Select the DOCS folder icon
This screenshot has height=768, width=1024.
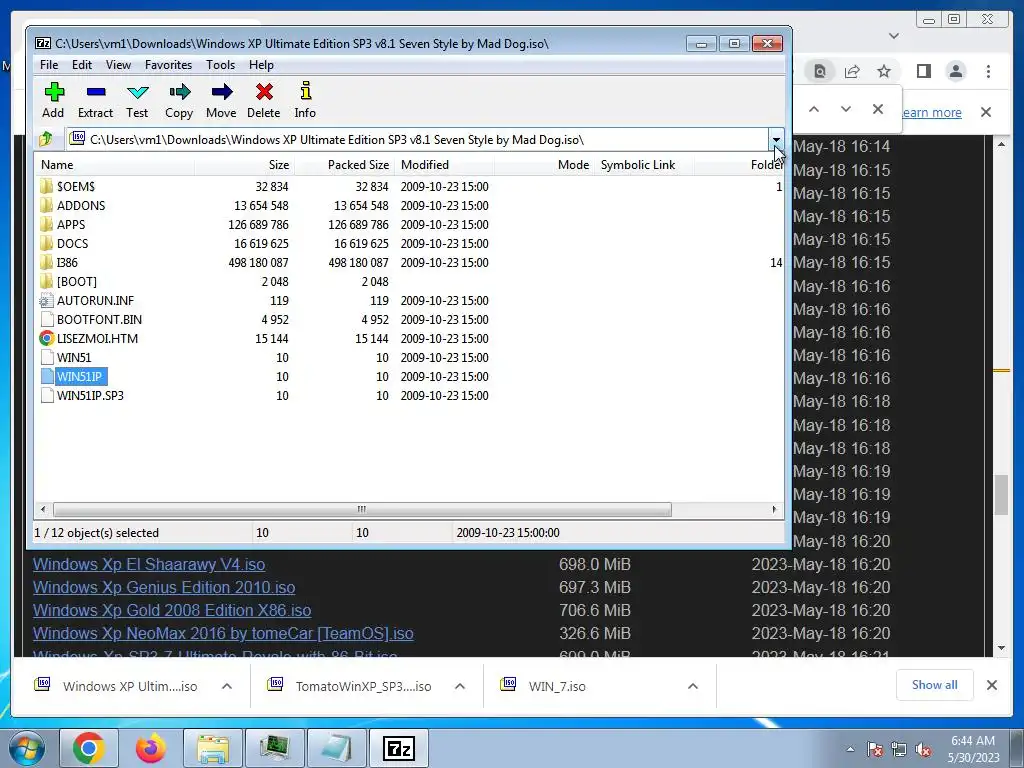coord(46,244)
